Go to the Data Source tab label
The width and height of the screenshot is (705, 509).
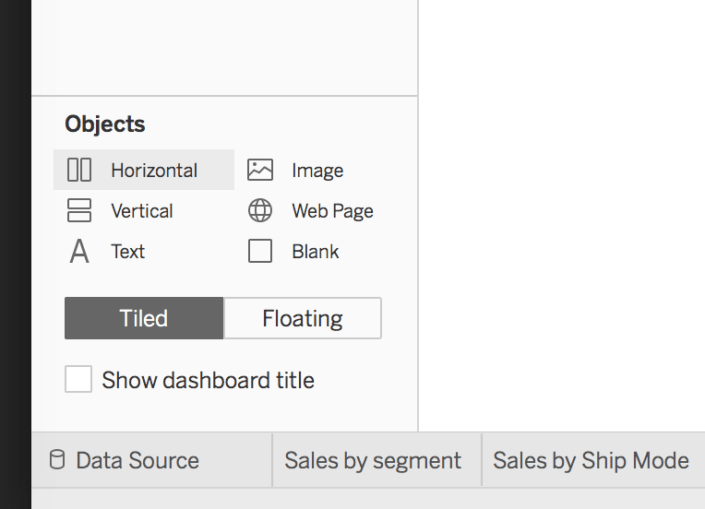(x=137, y=460)
